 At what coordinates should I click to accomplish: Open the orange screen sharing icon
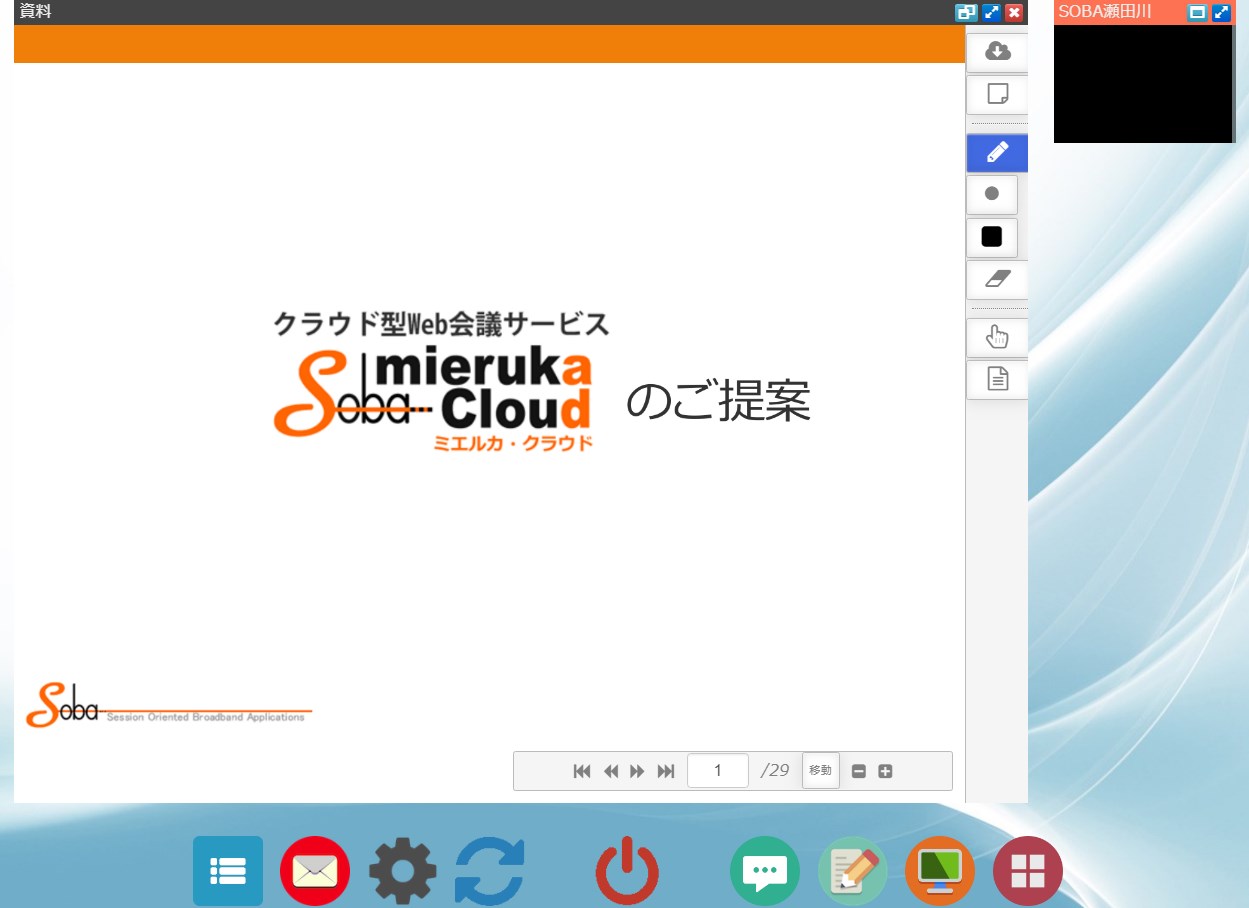tap(940, 871)
